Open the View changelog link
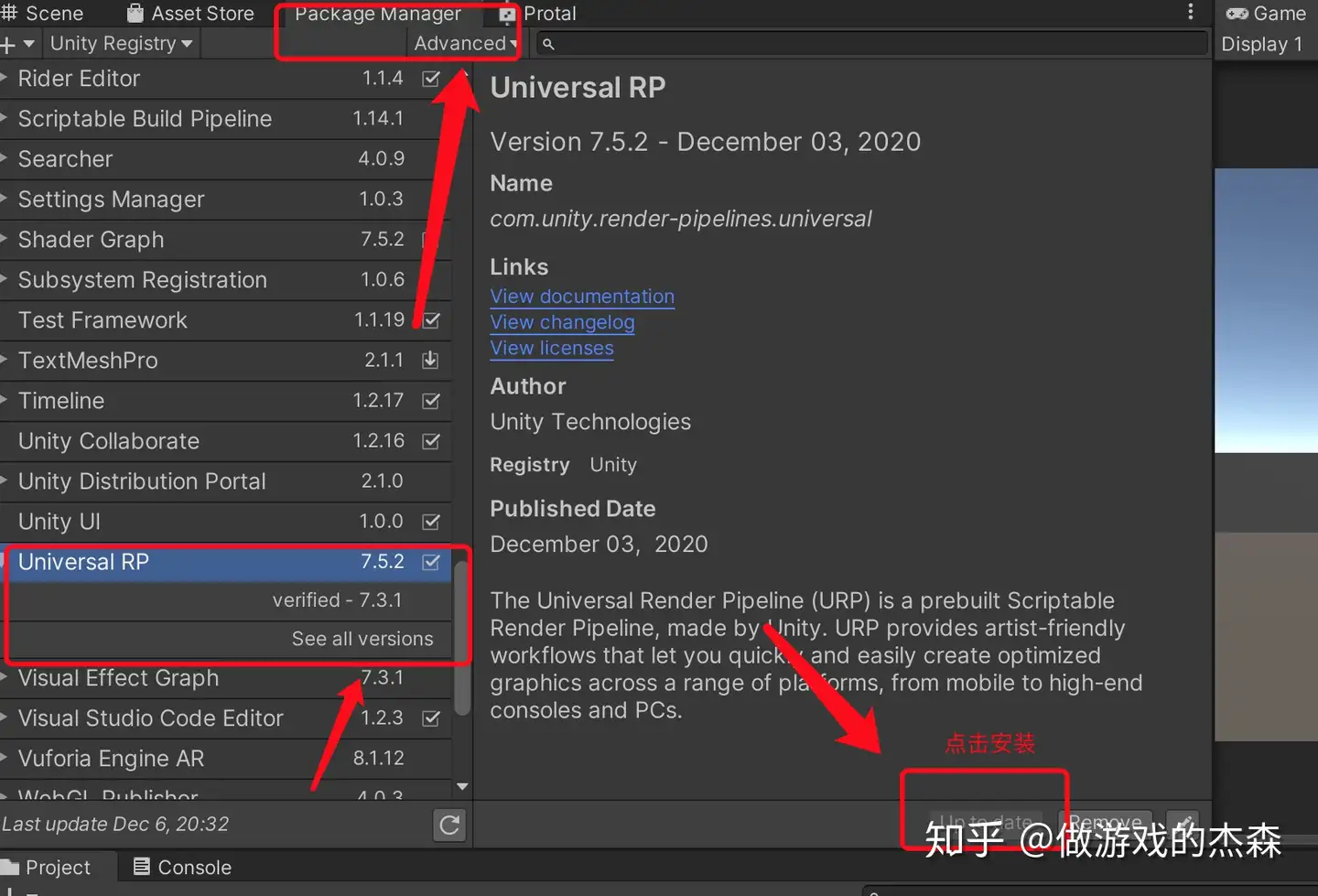 point(562,322)
